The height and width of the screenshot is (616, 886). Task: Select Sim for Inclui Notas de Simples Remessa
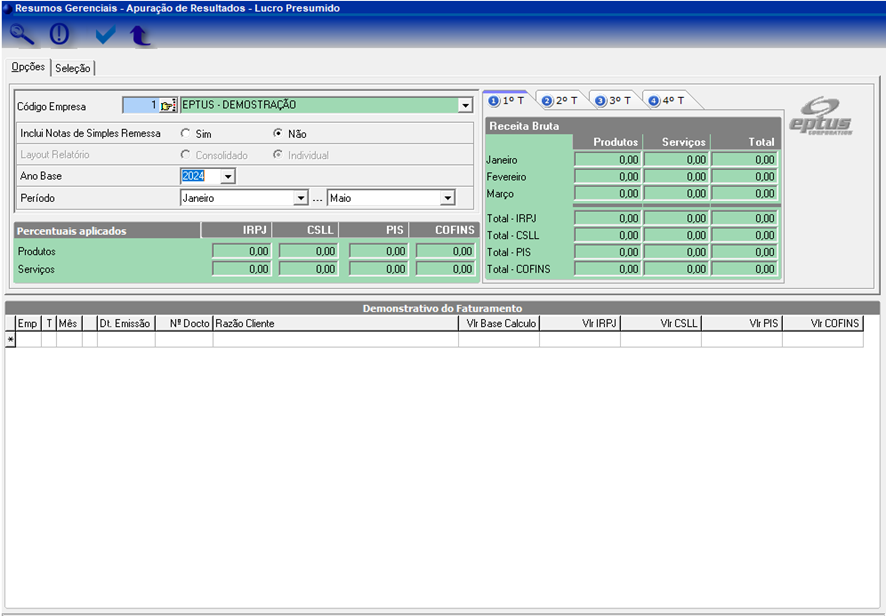[185, 133]
